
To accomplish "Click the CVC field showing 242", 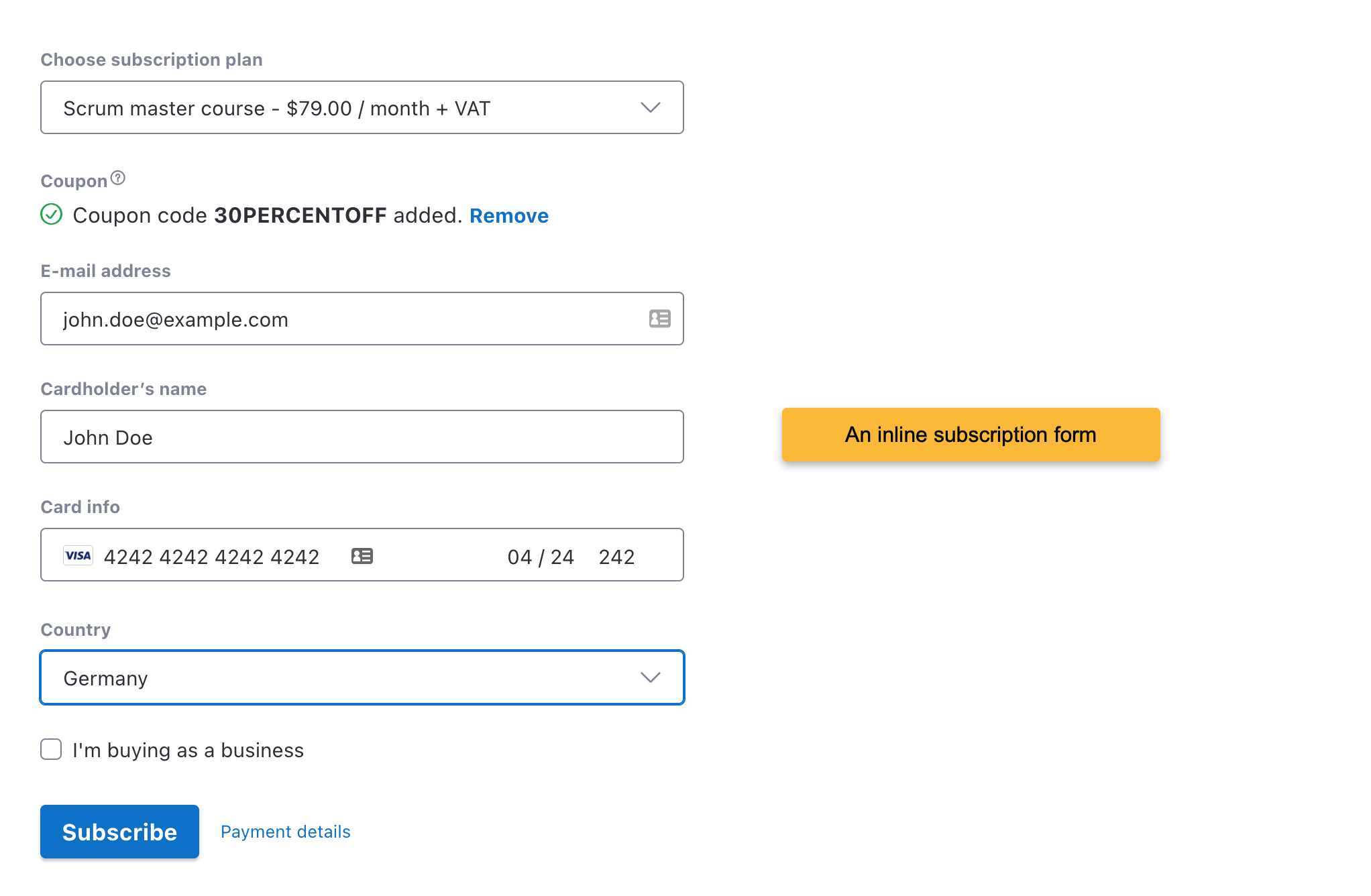I will 616,557.
